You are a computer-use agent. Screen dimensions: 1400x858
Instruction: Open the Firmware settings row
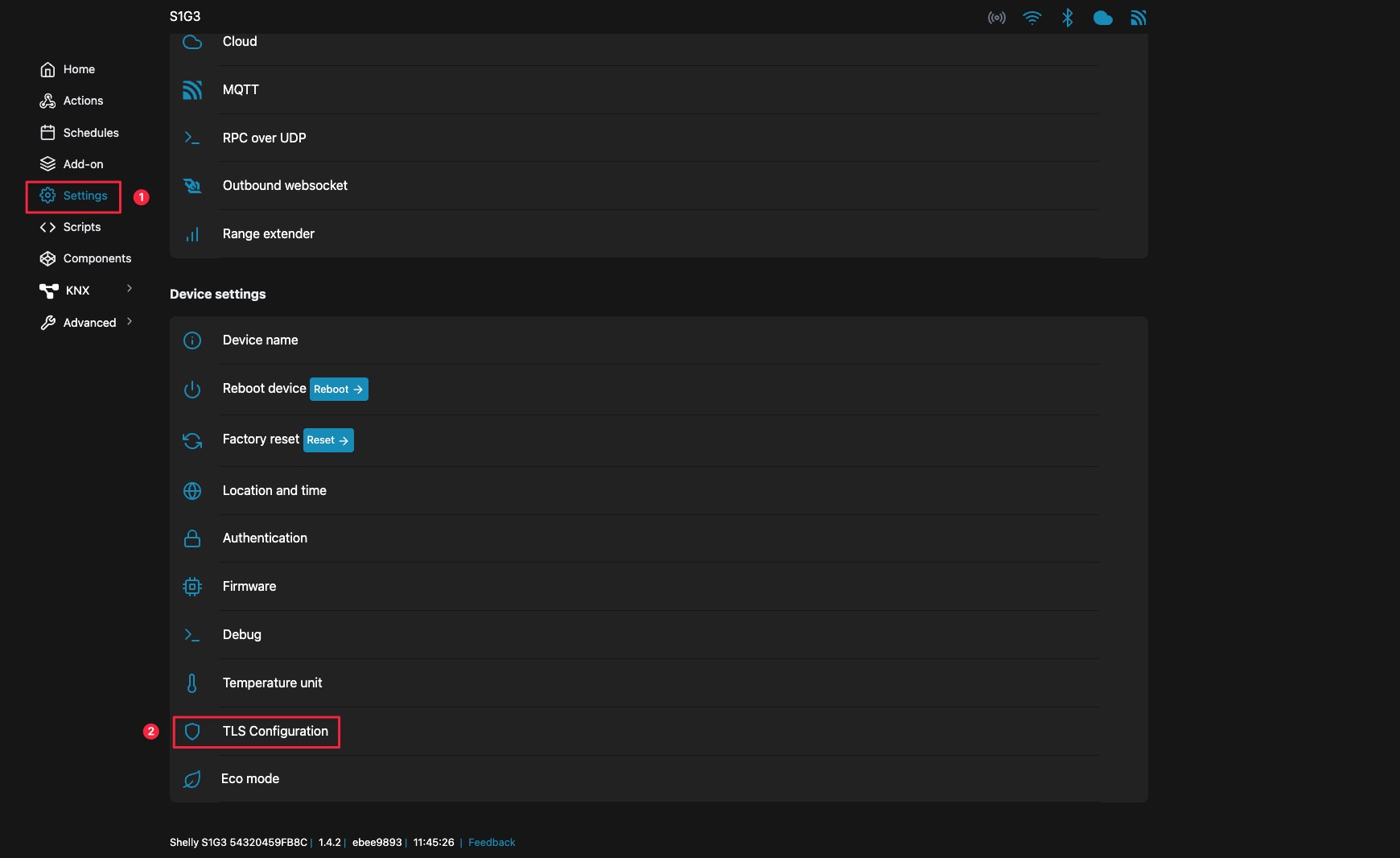[x=249, y=587]
